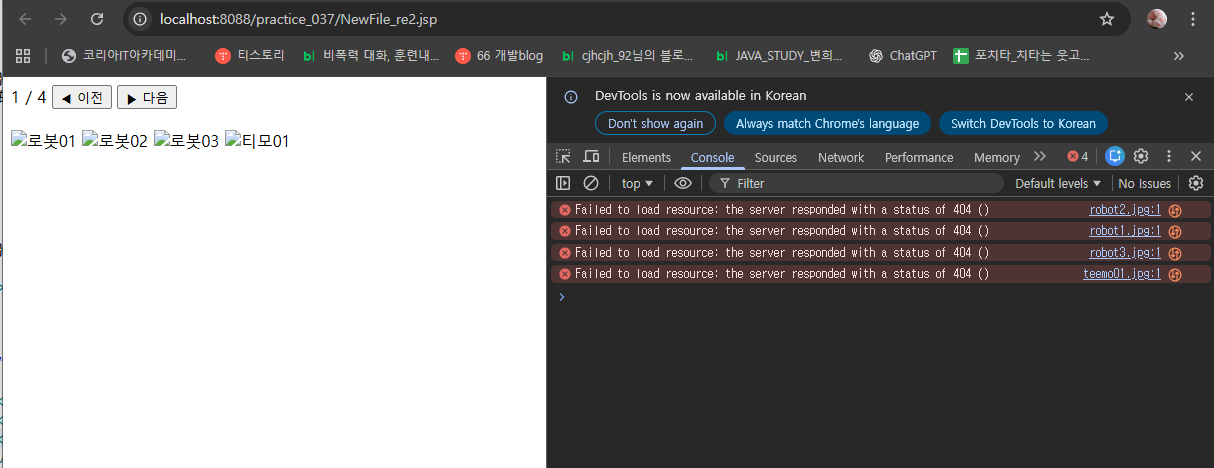Screen dimensions: 1214x468
Task: Open the 비폭력 대화 bookmark
Action: point(371,56)
